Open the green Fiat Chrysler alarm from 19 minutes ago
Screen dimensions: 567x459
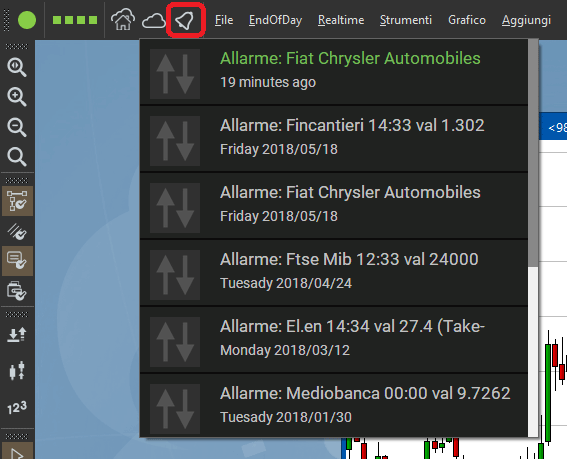[334, 72]
